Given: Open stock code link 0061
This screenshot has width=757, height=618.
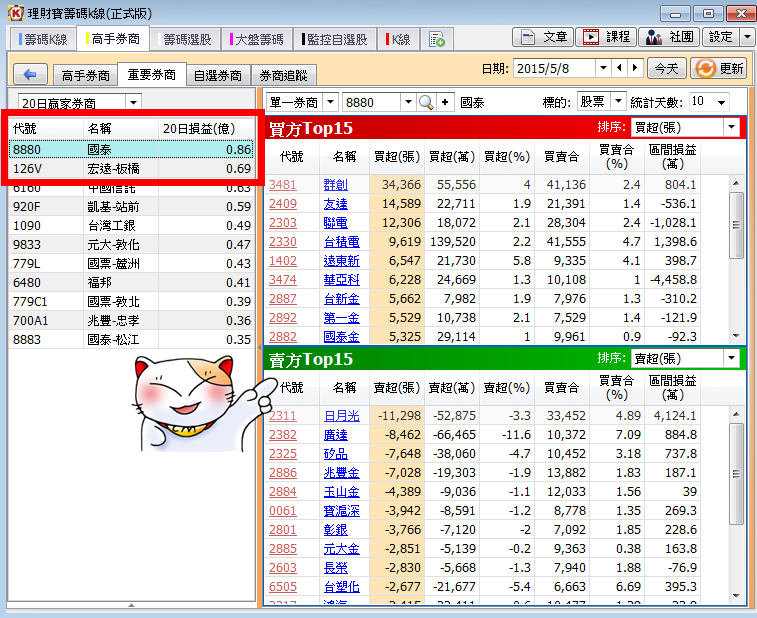Looking at the screenshot, I should (283, 511).
